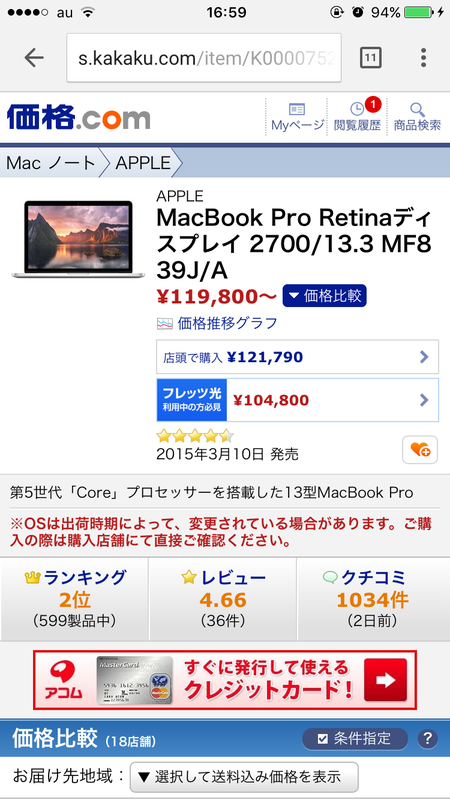
Task: Open the レビュー 4.66 tab
Action: (x=223, y=599)
